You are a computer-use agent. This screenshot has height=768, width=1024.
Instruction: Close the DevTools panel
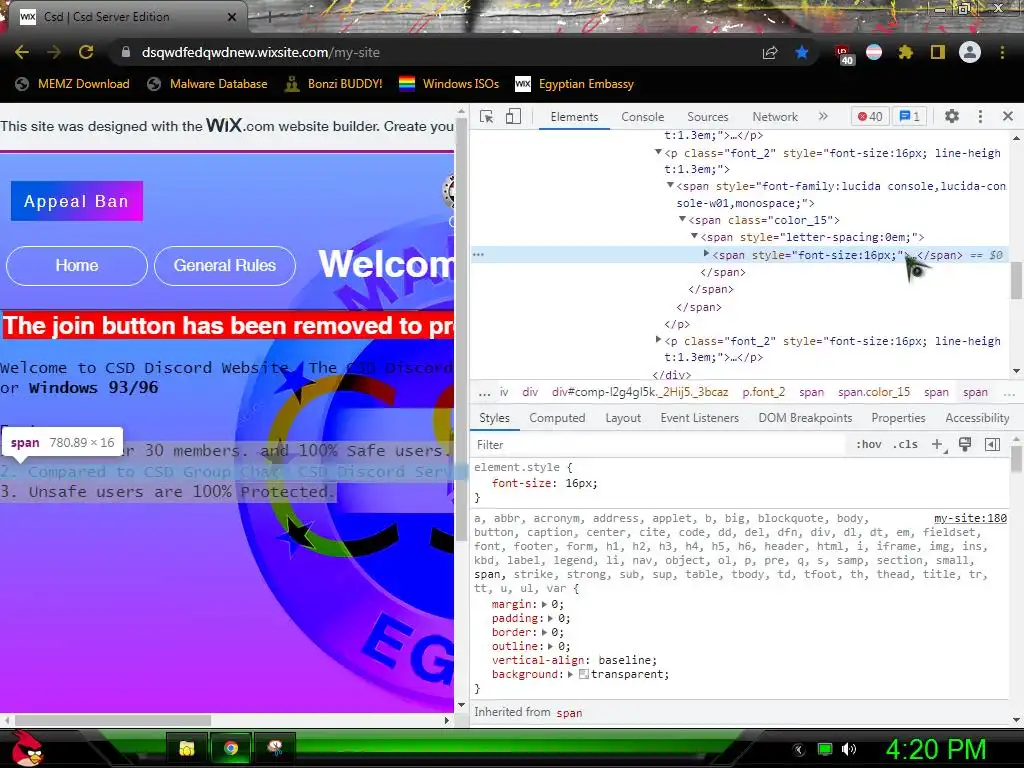(1008, 116)
